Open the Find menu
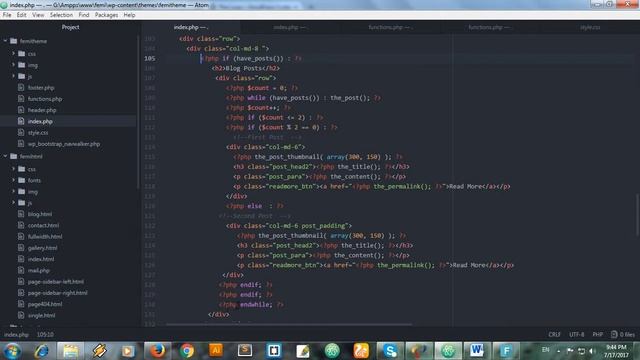The image size is (640, 360). [x=84, y=15]
